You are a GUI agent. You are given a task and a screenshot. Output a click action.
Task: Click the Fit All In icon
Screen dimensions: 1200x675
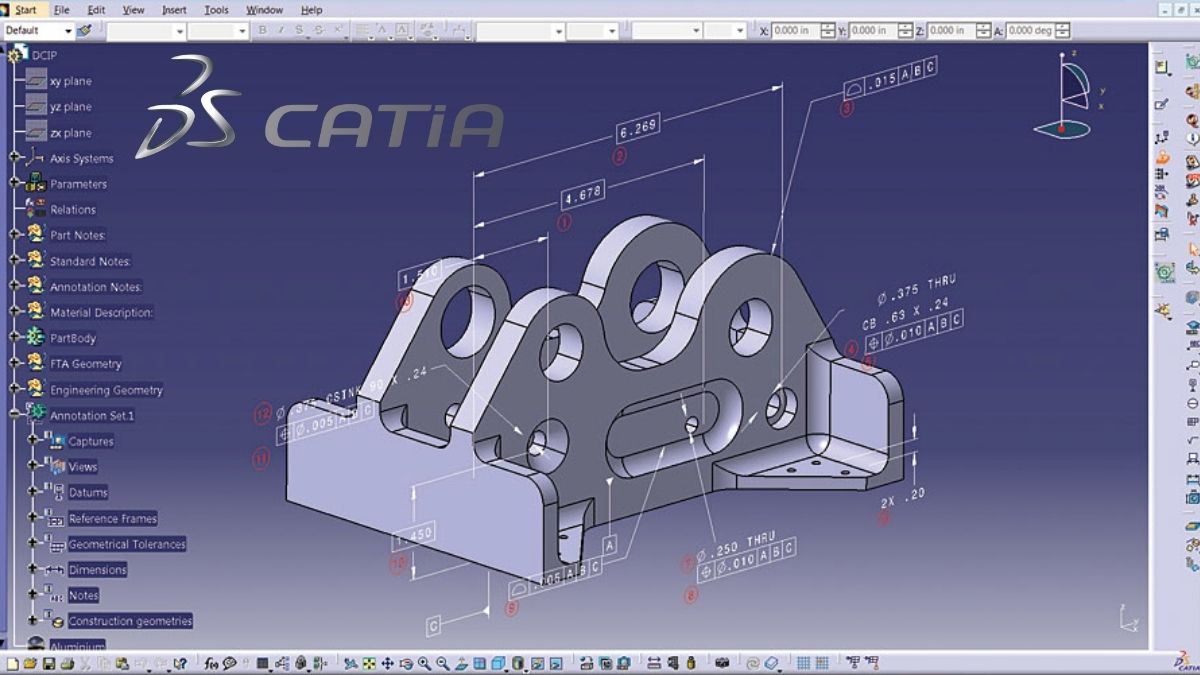[x=369, y=663]
